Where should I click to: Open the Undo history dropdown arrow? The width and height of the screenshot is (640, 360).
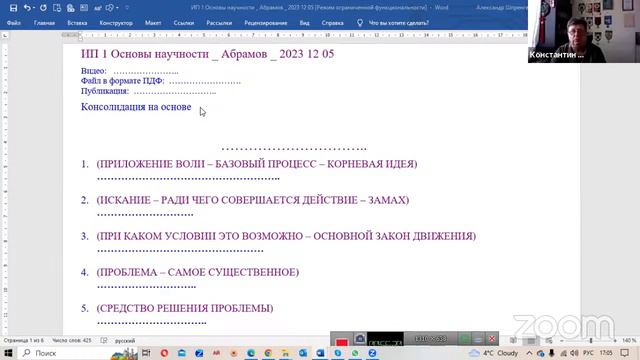point(33,8)
